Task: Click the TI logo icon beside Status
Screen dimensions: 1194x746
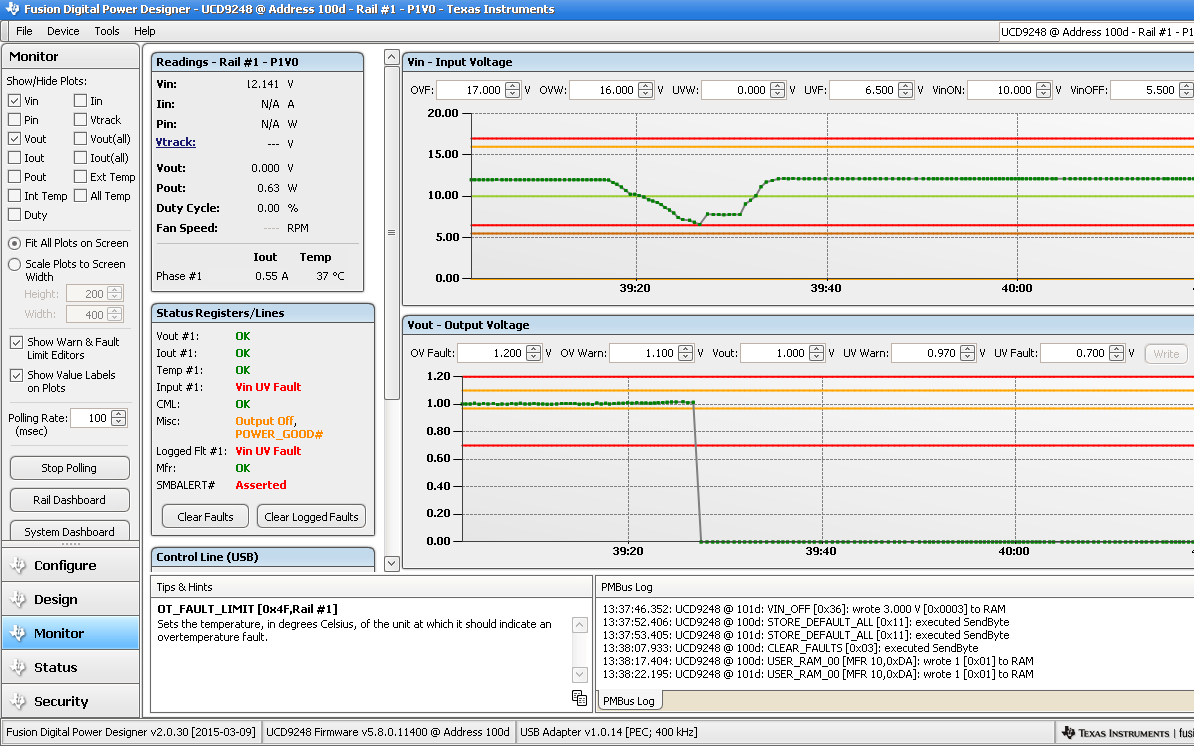Action: (x=18, y=668)
